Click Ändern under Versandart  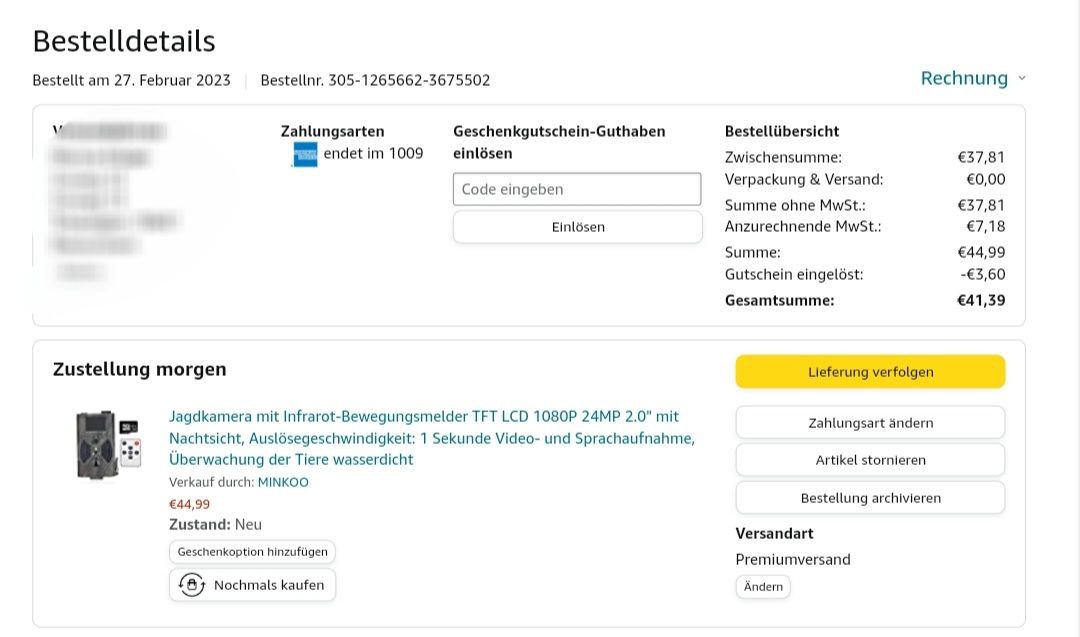(x=763, y=587)
